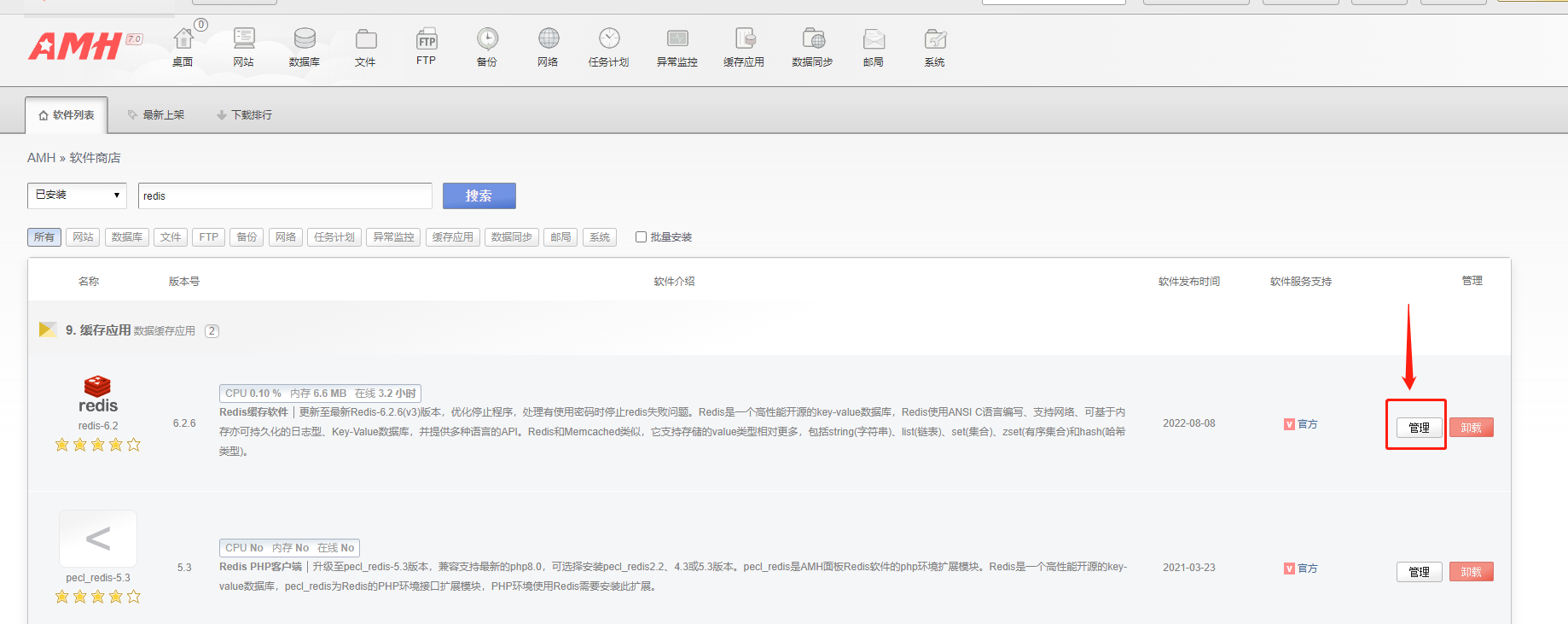
Task: Click the pecl_redis-5.3 name label
Action: pyautogui.click(x=98, y=578)
